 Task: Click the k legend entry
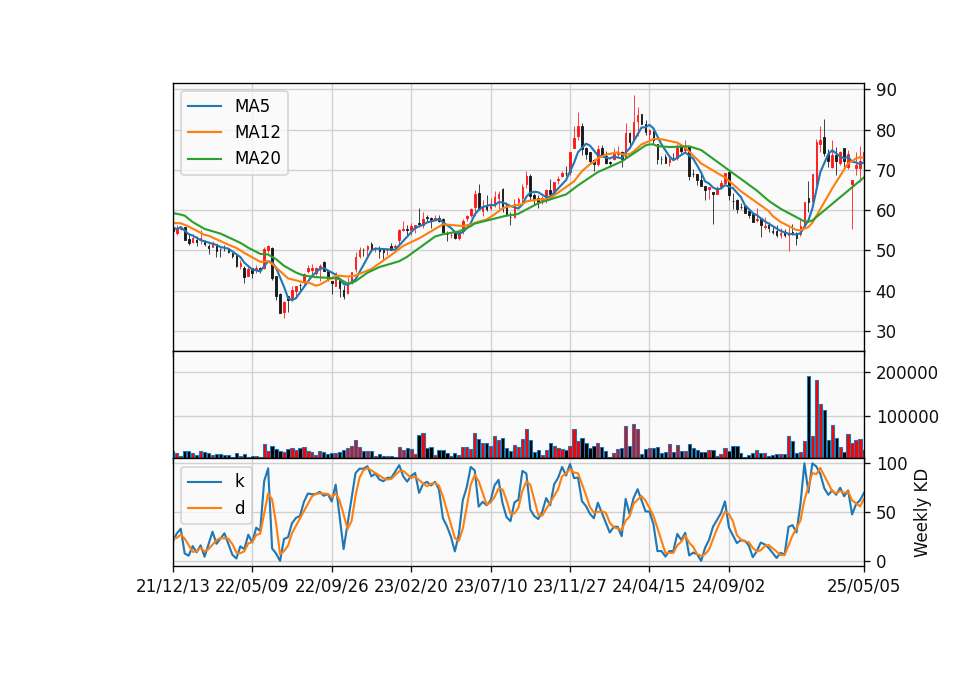239,481
